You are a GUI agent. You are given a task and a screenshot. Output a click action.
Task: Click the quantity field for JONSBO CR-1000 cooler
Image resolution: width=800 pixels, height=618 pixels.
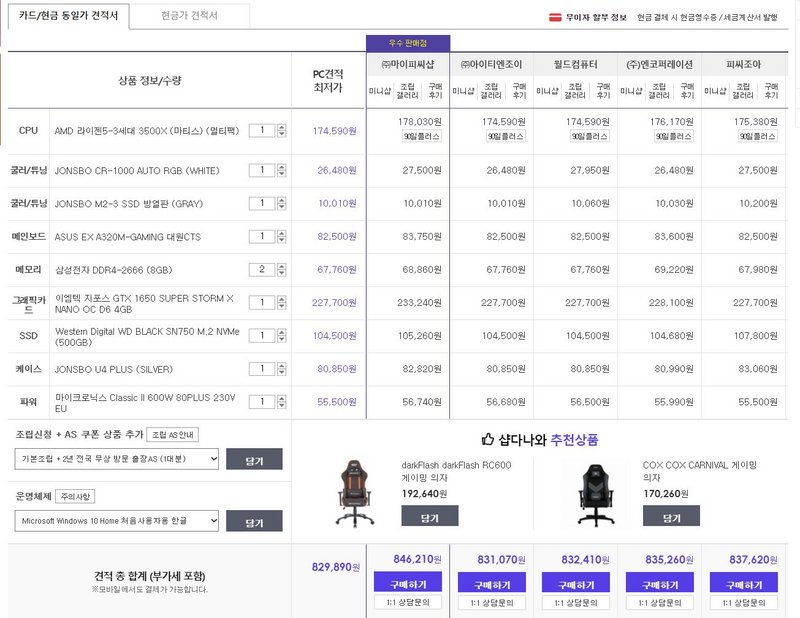(262, 170)
